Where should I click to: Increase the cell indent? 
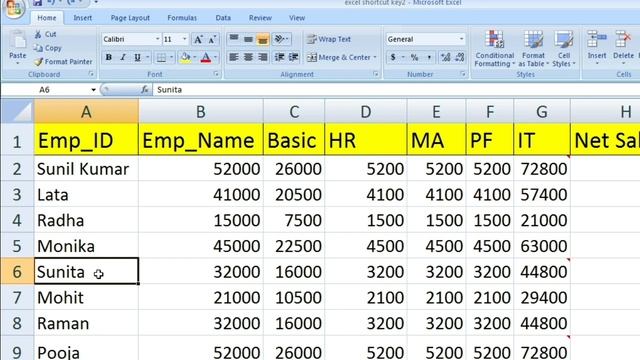pyautogui.click(x=294, y=57)
